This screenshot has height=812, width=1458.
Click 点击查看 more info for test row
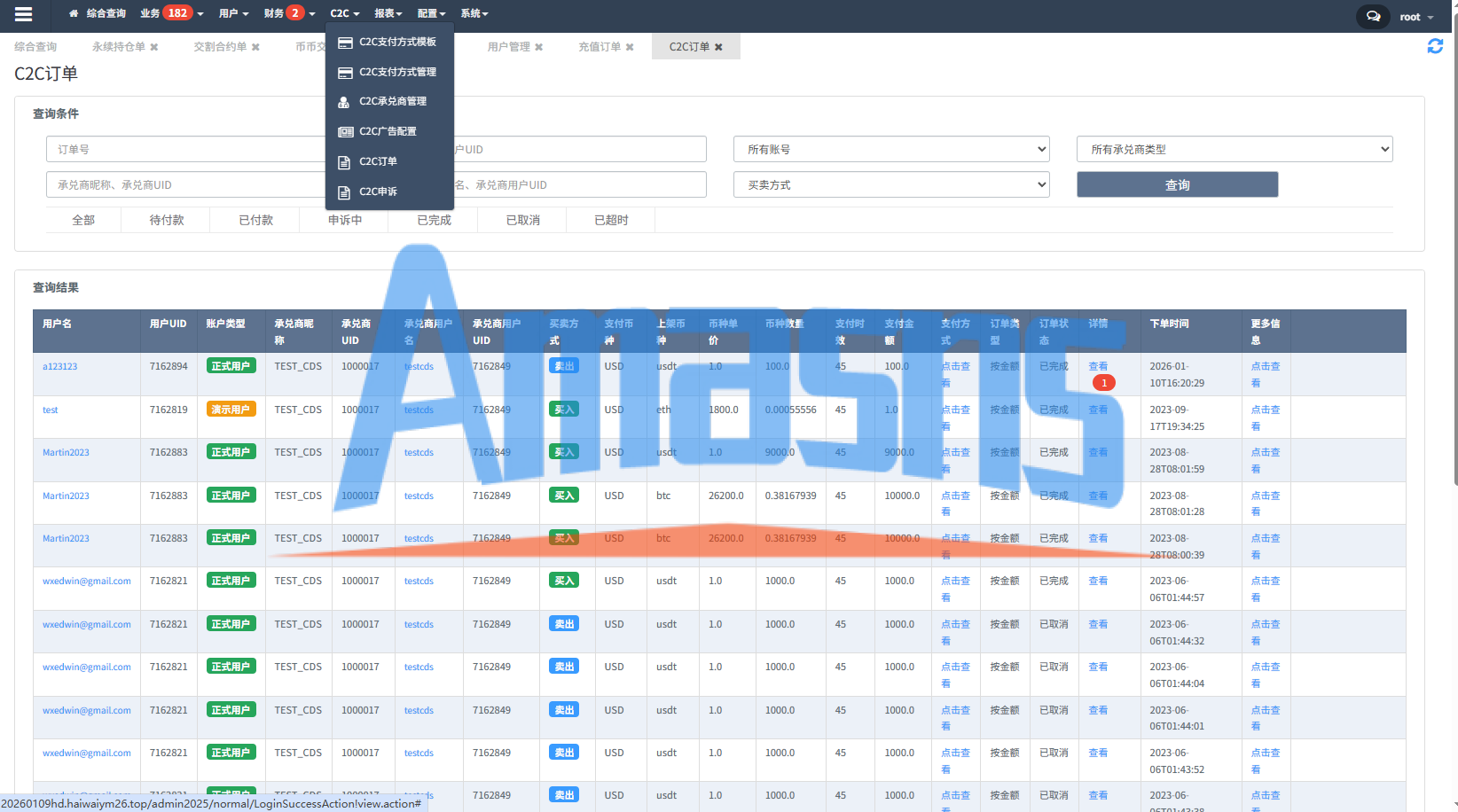click(x=1266, y=418)
